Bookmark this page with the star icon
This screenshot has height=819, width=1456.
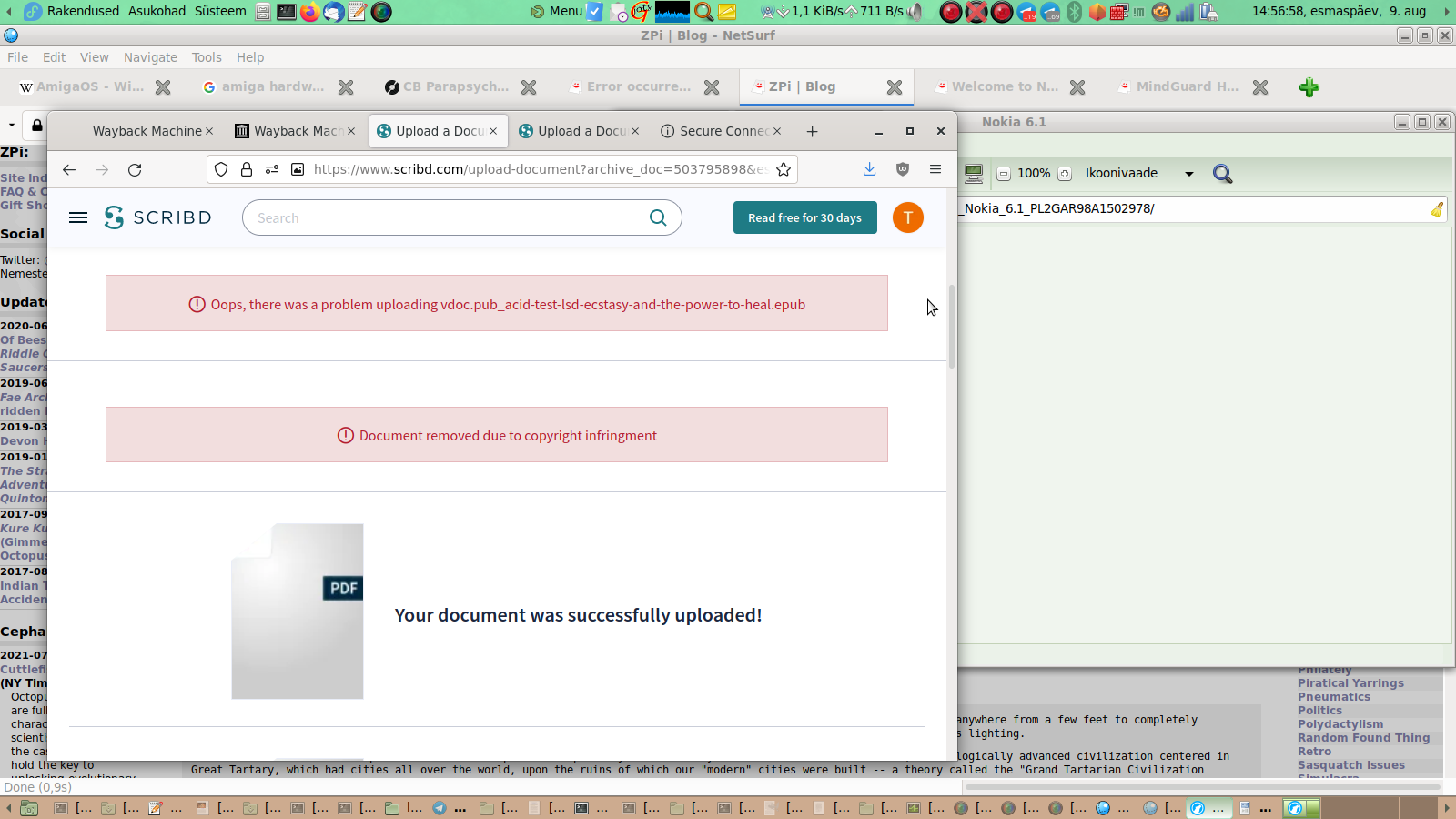pos(784,169)
